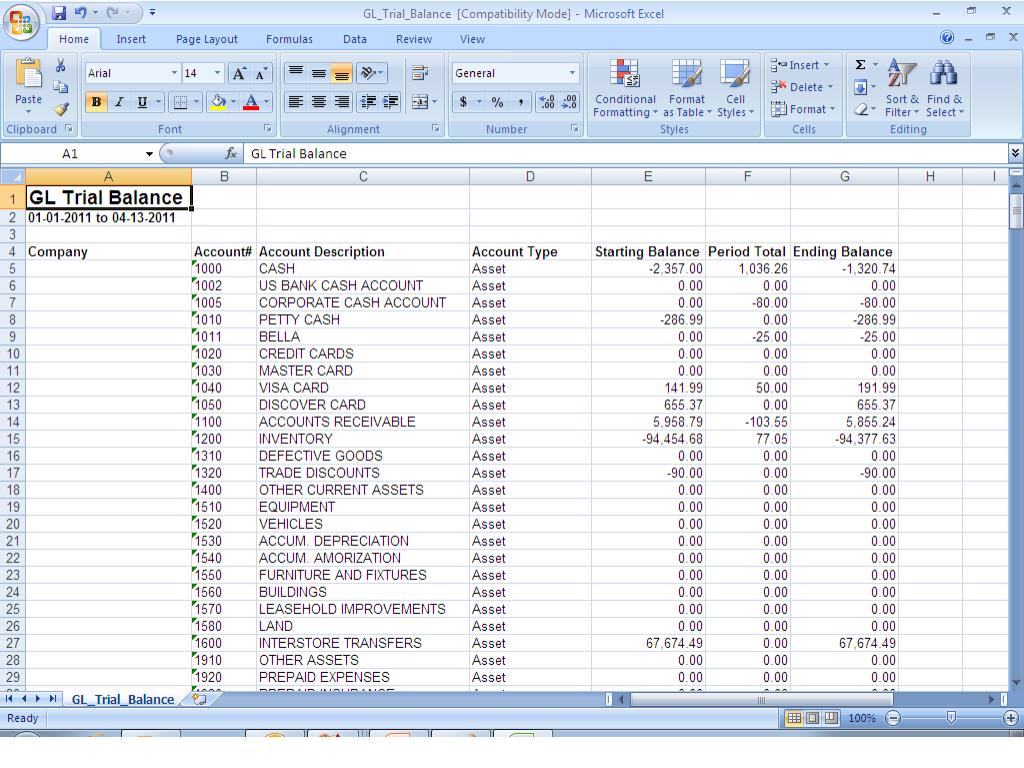Click into the formula bar text
The image size is (1024, 768).
click(626, 153)
